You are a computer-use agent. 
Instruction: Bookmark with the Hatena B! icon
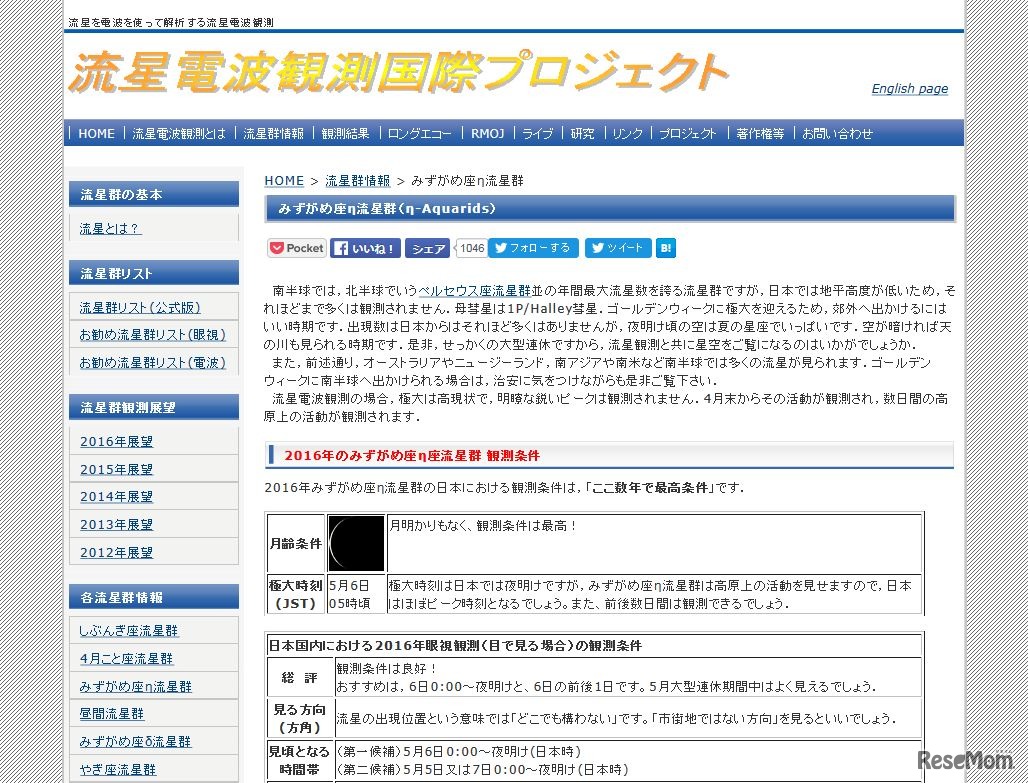[665, 247]
